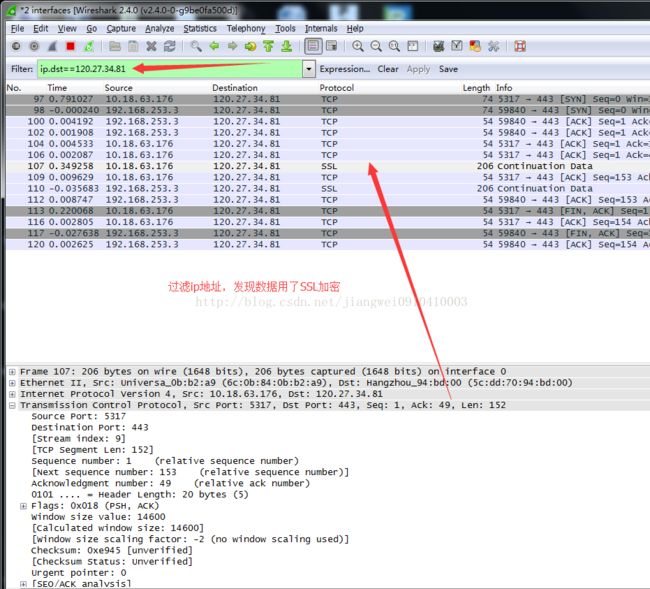Find a packet with magnifier icon
Viewport: 650px width, 589px height.
pyautogui.click(x=196, y=46)
